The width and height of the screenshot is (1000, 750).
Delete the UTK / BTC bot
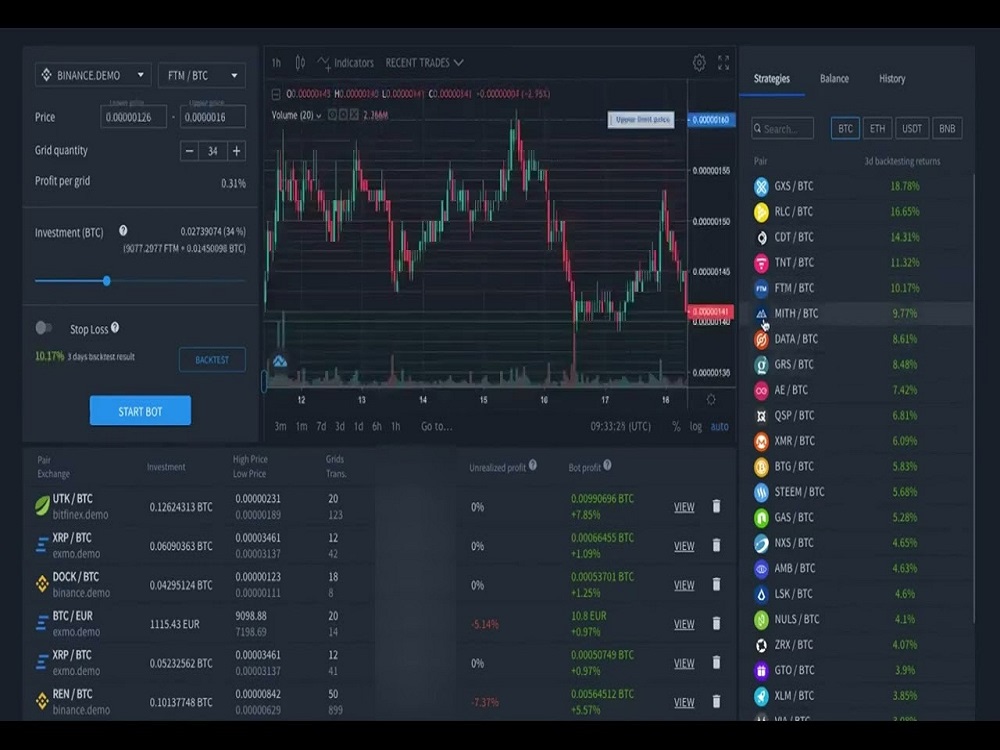point(716,506)
